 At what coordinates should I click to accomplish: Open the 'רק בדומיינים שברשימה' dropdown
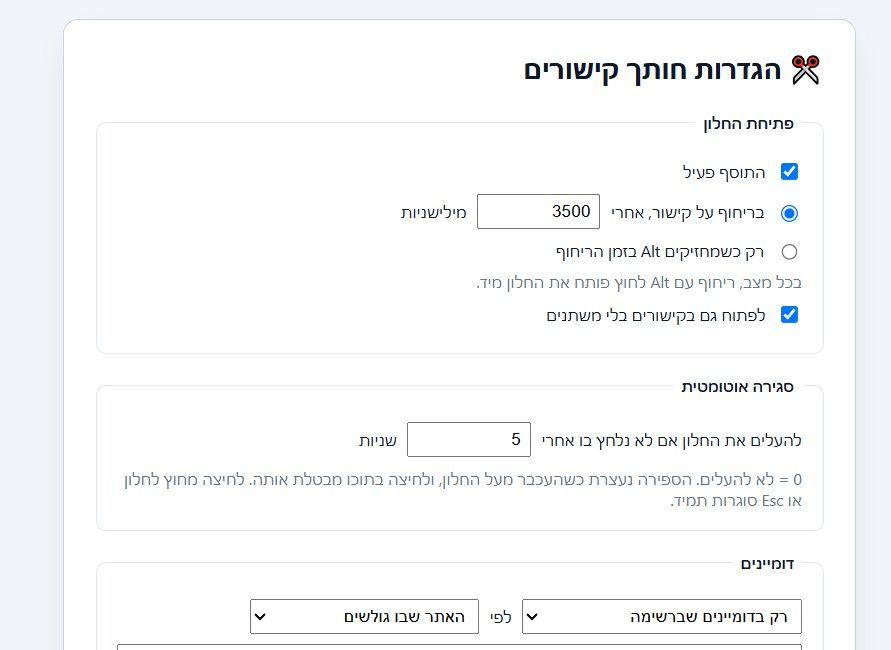click(x=662, y=616)
